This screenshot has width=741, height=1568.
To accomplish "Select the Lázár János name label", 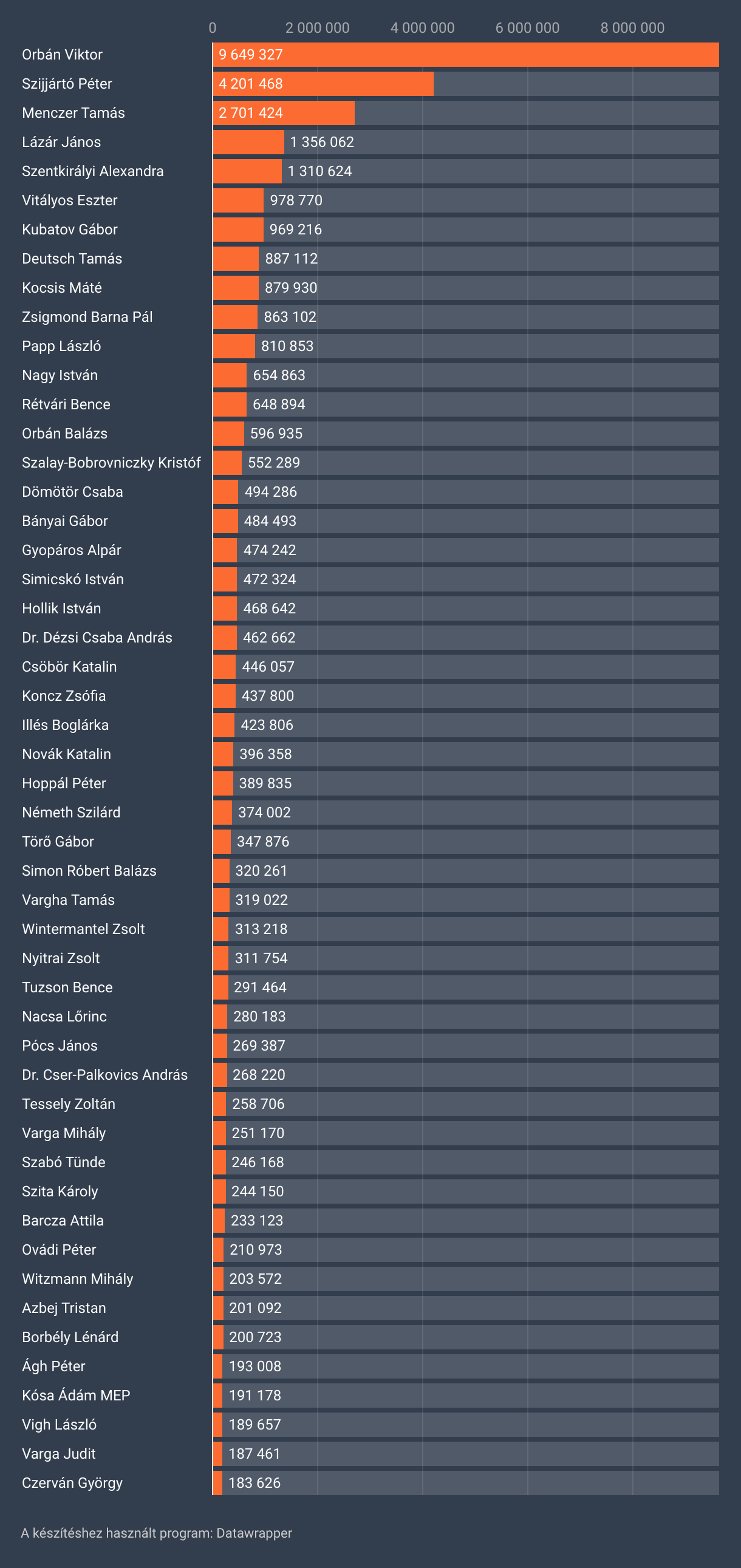I will [x=61, y=143].
